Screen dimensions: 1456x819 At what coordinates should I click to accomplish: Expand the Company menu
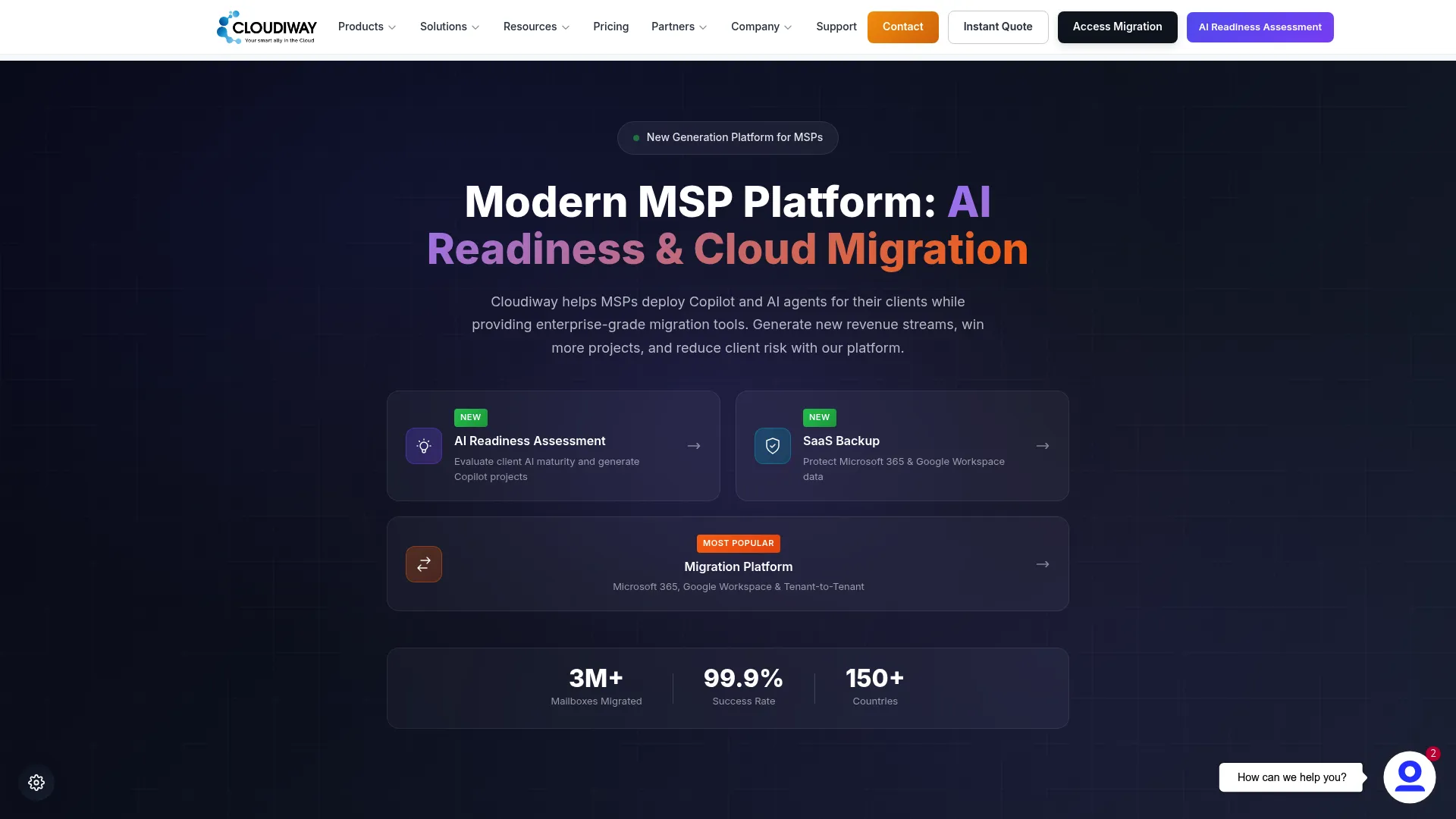[x=761, y=27]
